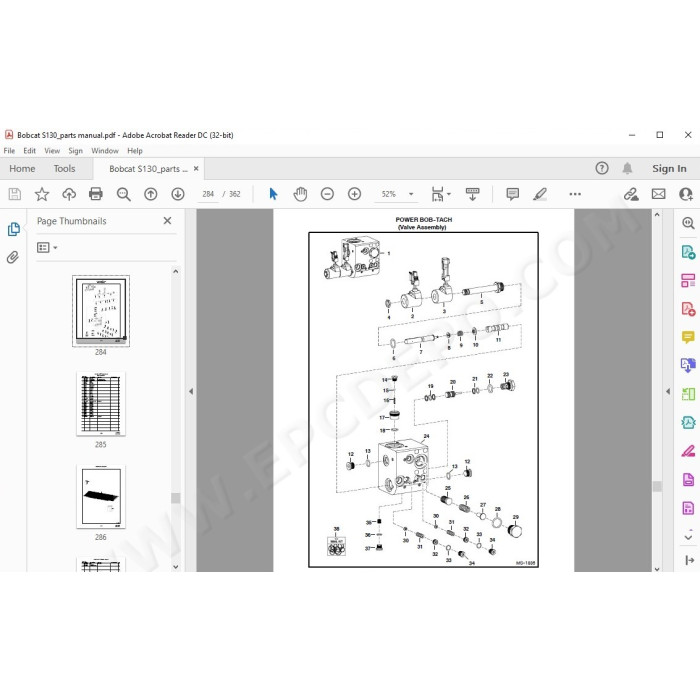Image resolution: width=700 pixels, height=700 pixels.
Task: Select the Highlight pen tool
Action: pyautogui.click(x=540, y=194)
